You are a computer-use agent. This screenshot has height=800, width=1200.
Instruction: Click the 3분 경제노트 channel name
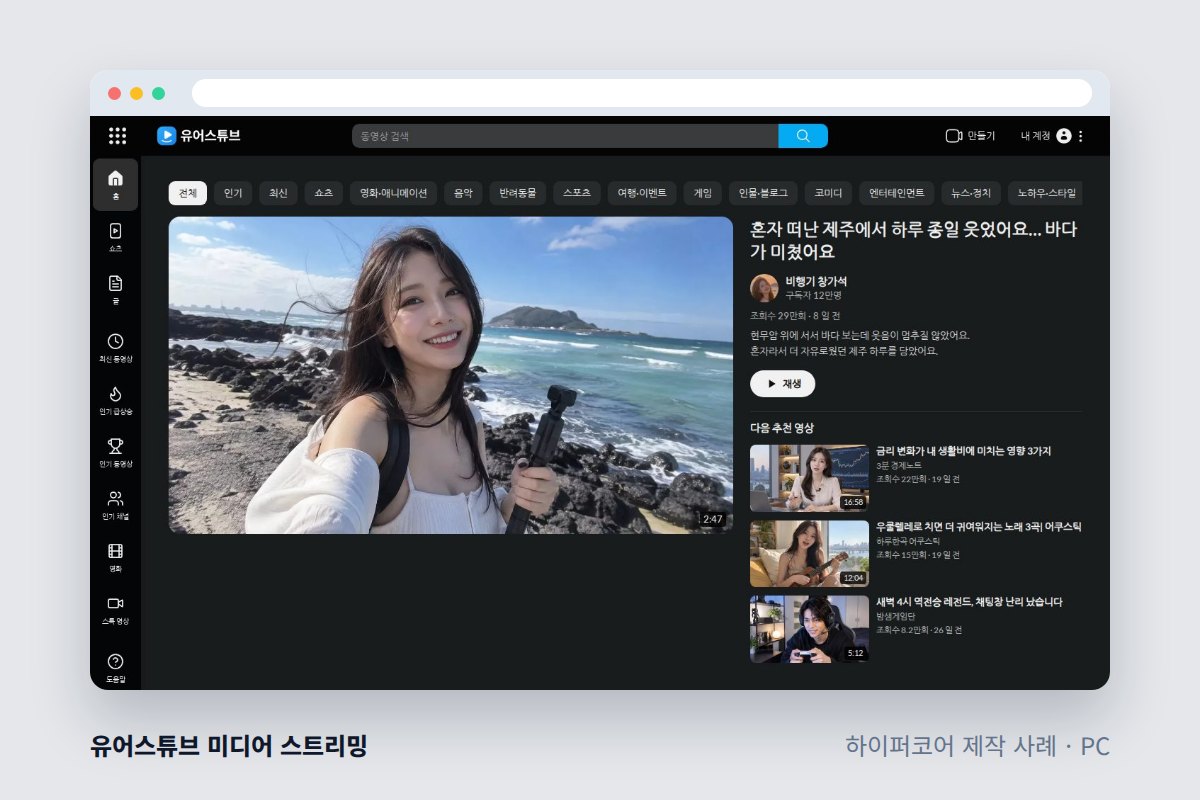coord(899,466)
